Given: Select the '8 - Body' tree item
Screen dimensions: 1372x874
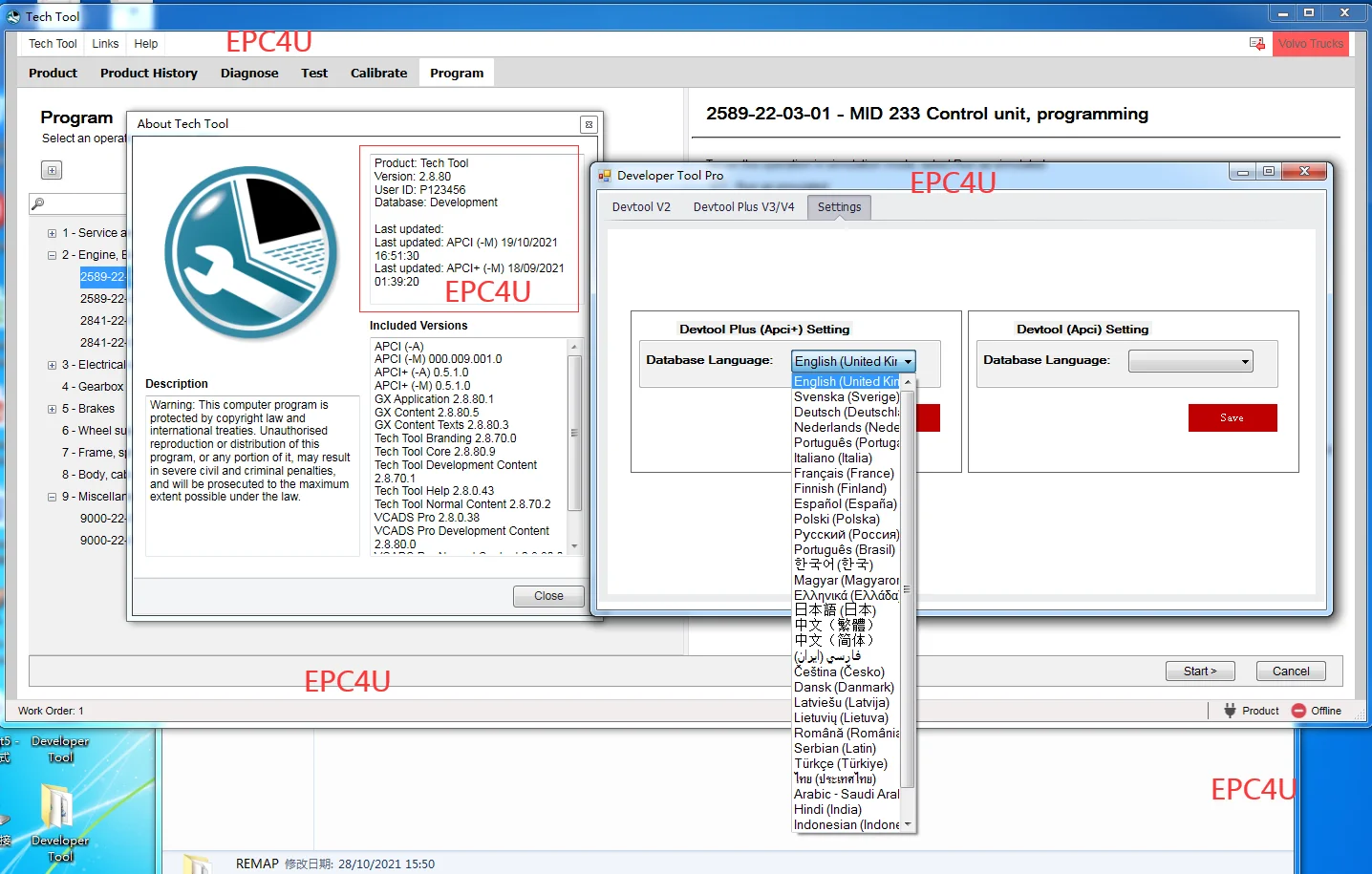Looking at the screenshot, I should tap(94, 475).
